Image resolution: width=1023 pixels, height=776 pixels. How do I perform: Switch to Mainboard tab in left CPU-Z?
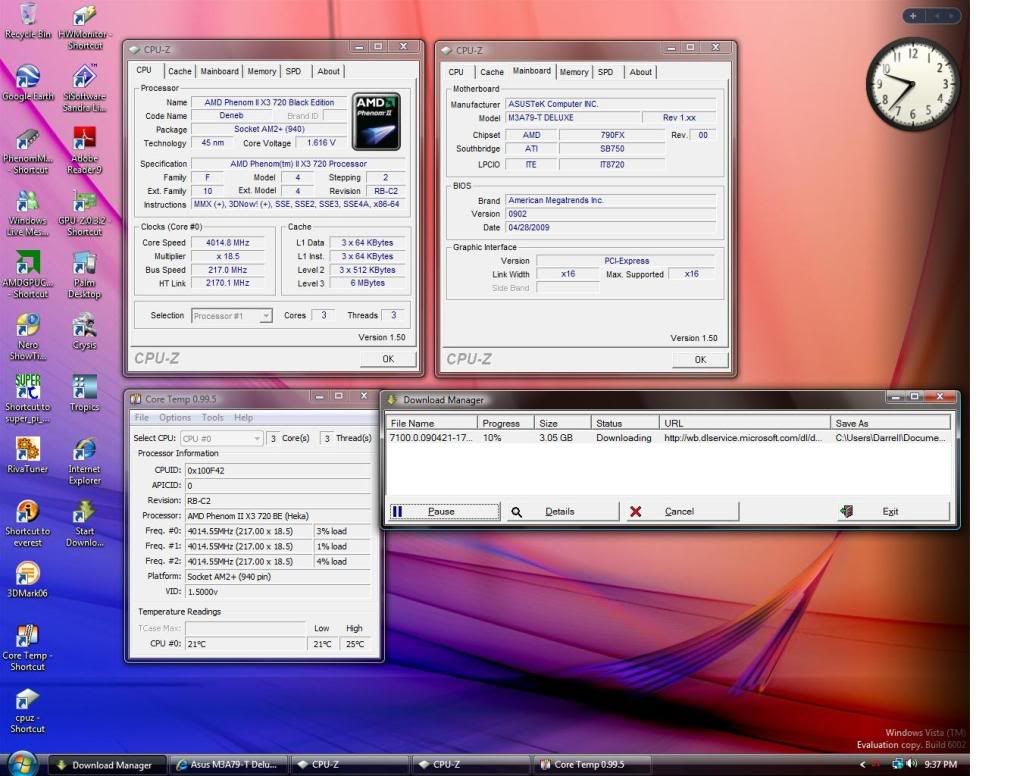219,71
